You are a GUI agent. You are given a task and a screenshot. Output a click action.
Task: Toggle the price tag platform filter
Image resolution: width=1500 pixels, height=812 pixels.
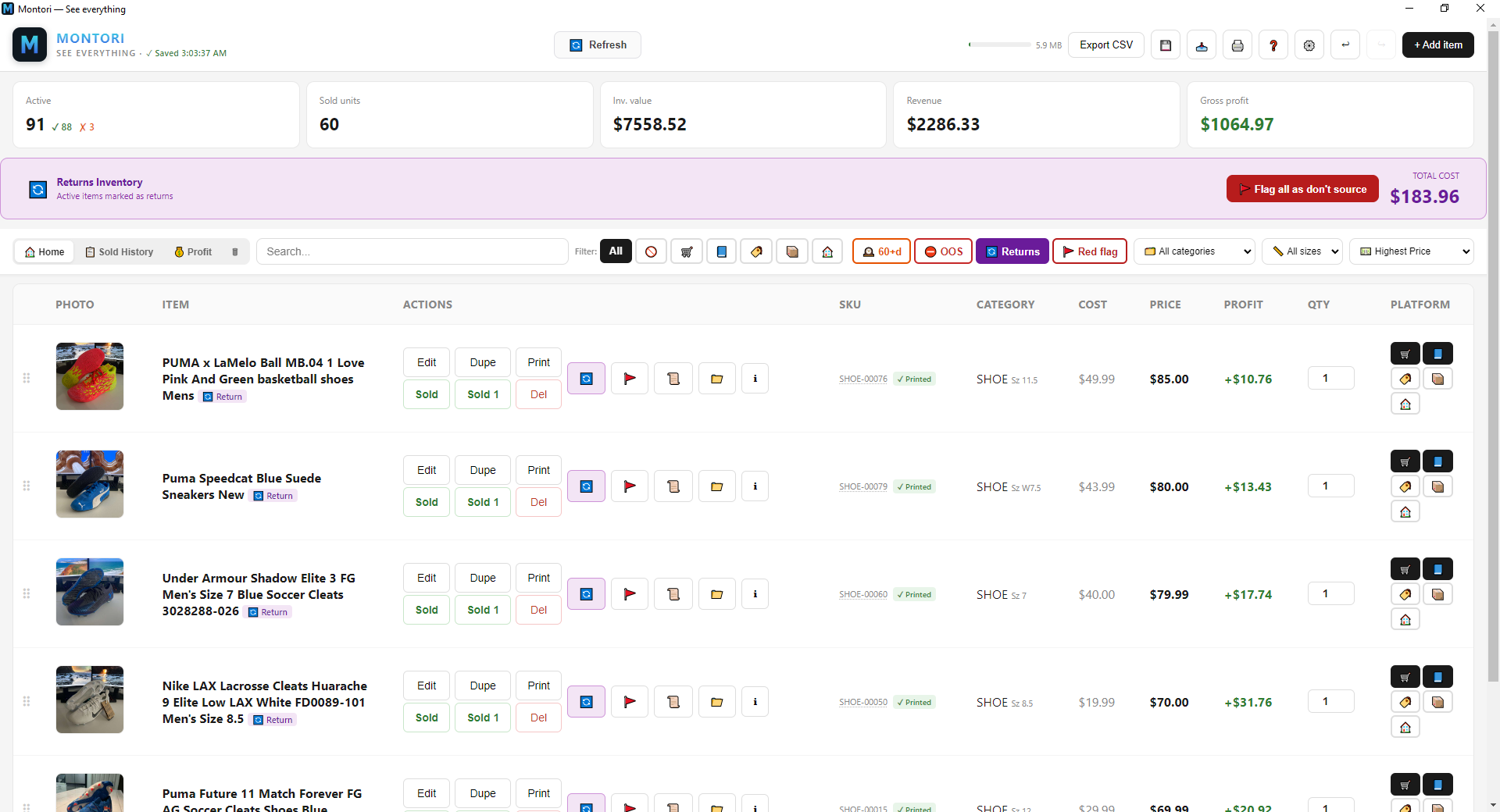click(756, 251)
